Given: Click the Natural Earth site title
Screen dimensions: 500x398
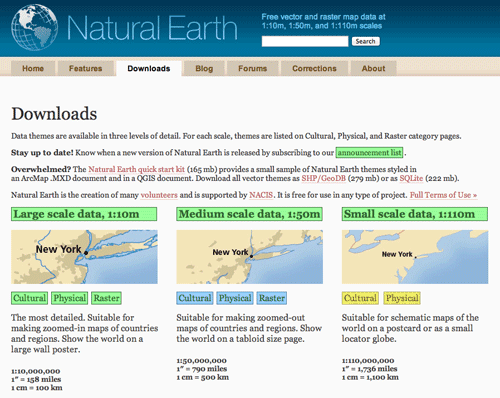Looking at the screenshot, I should [x=152, y=28].
